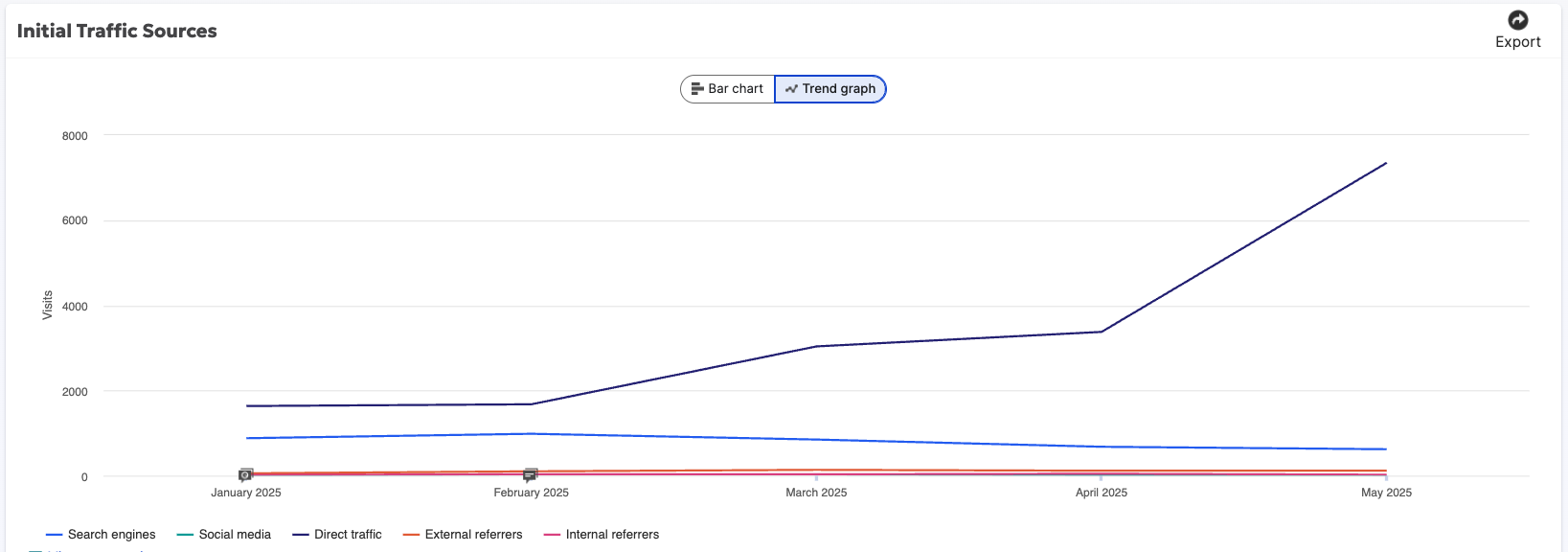
Task: Click the Direct traffic peak at May 2025
Action: tap(1386, 164)
